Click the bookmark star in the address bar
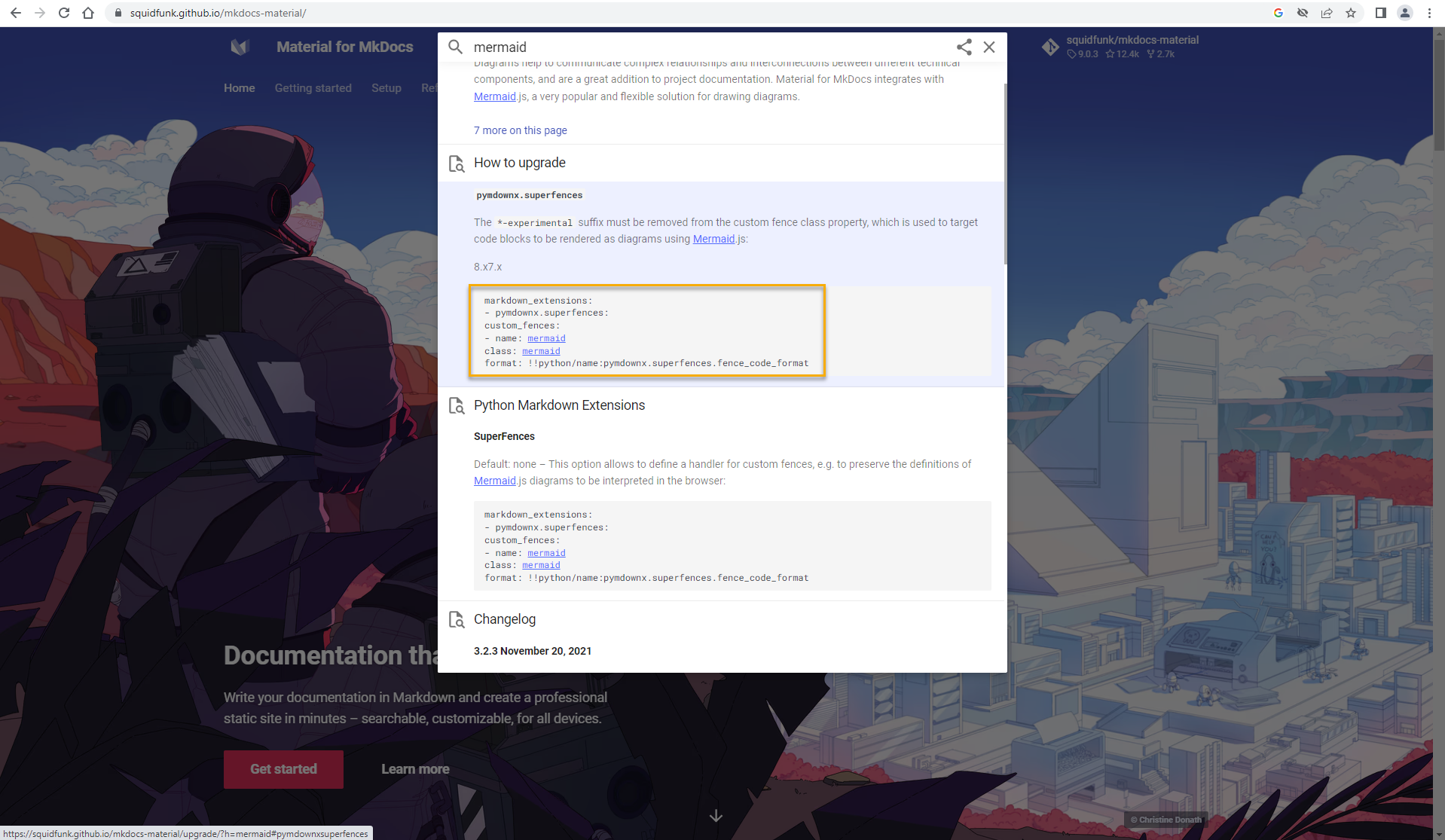The height and width of the screenshot is (840, 1445). pos(1351,13)
